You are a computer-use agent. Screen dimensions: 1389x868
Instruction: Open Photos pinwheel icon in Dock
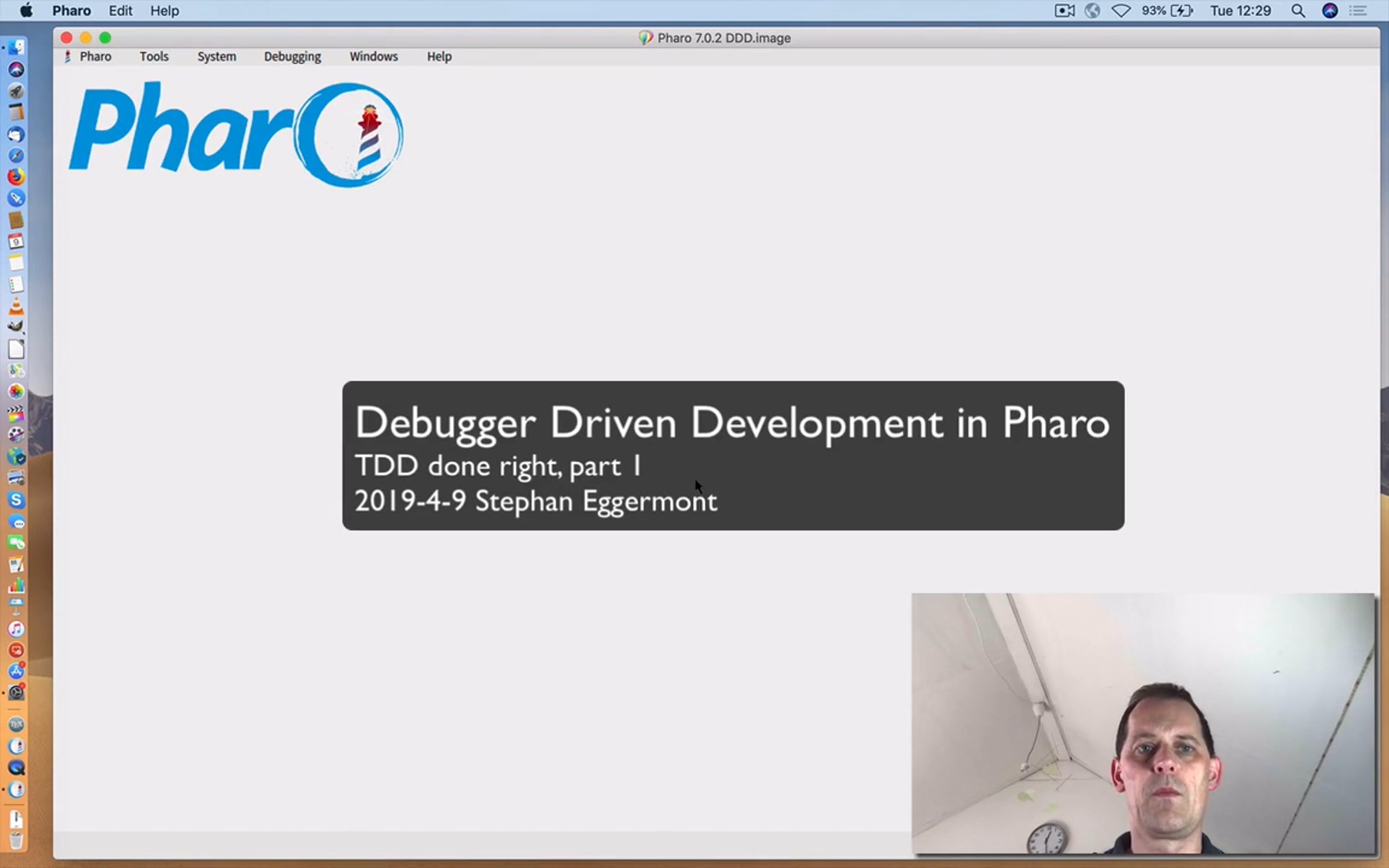[x=16, y=392]
